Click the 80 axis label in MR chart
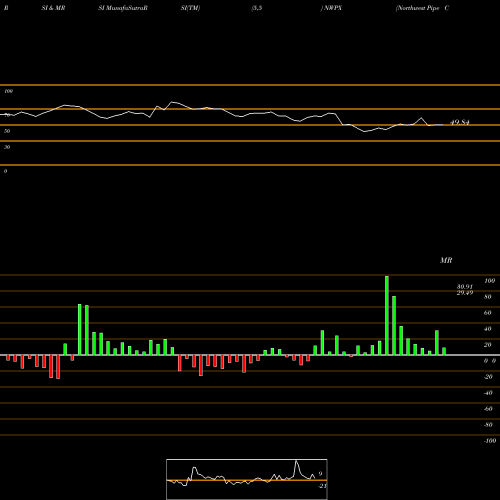Image resolution: width=500 pixels, height=500 pixels. pos(488,297)
